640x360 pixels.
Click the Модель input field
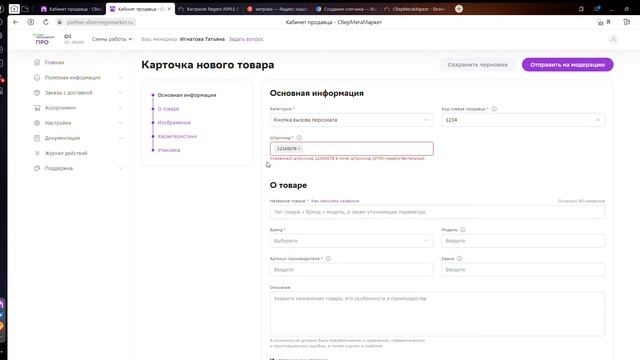523,241
